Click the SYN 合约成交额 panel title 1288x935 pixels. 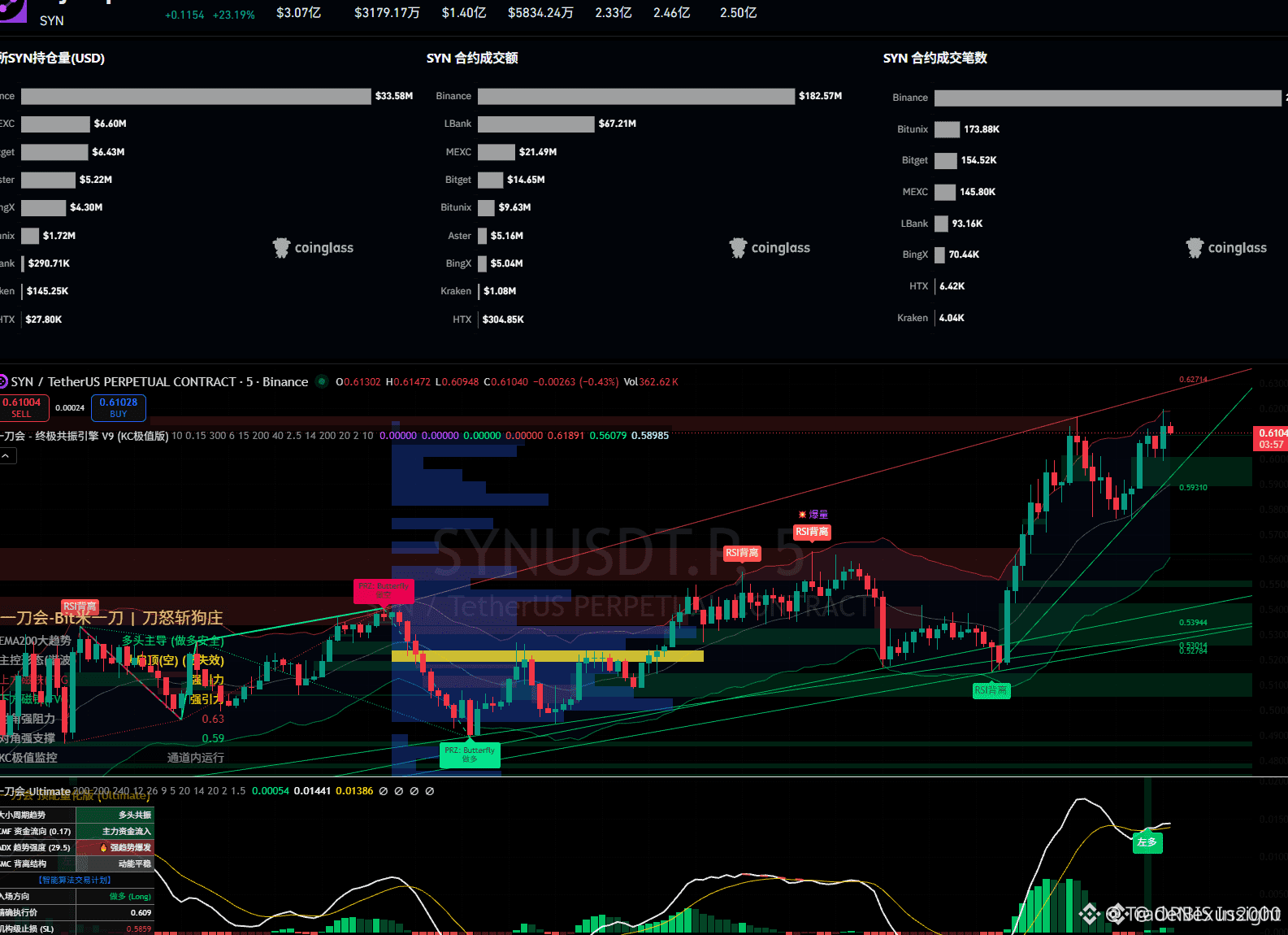coord(472,58)
